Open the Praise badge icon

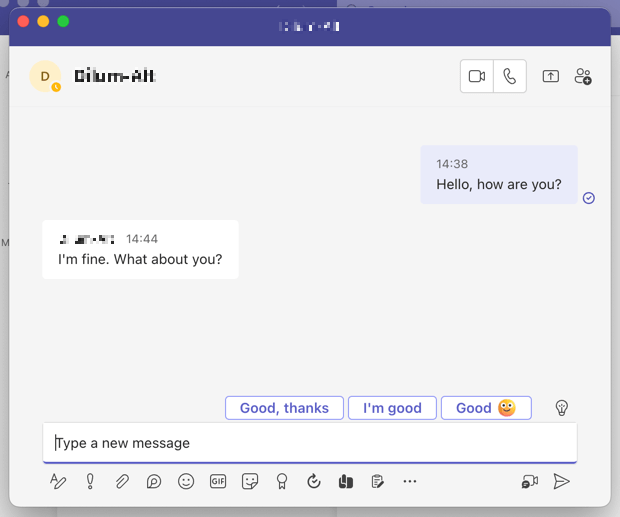point(282,481)
